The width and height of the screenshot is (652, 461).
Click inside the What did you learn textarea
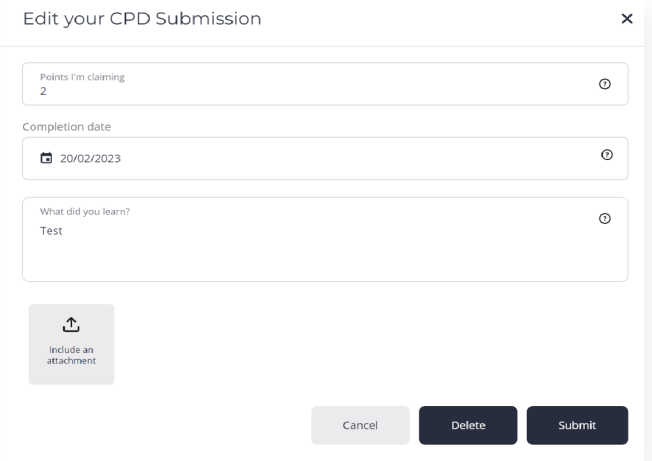click(x=325, y=239)
